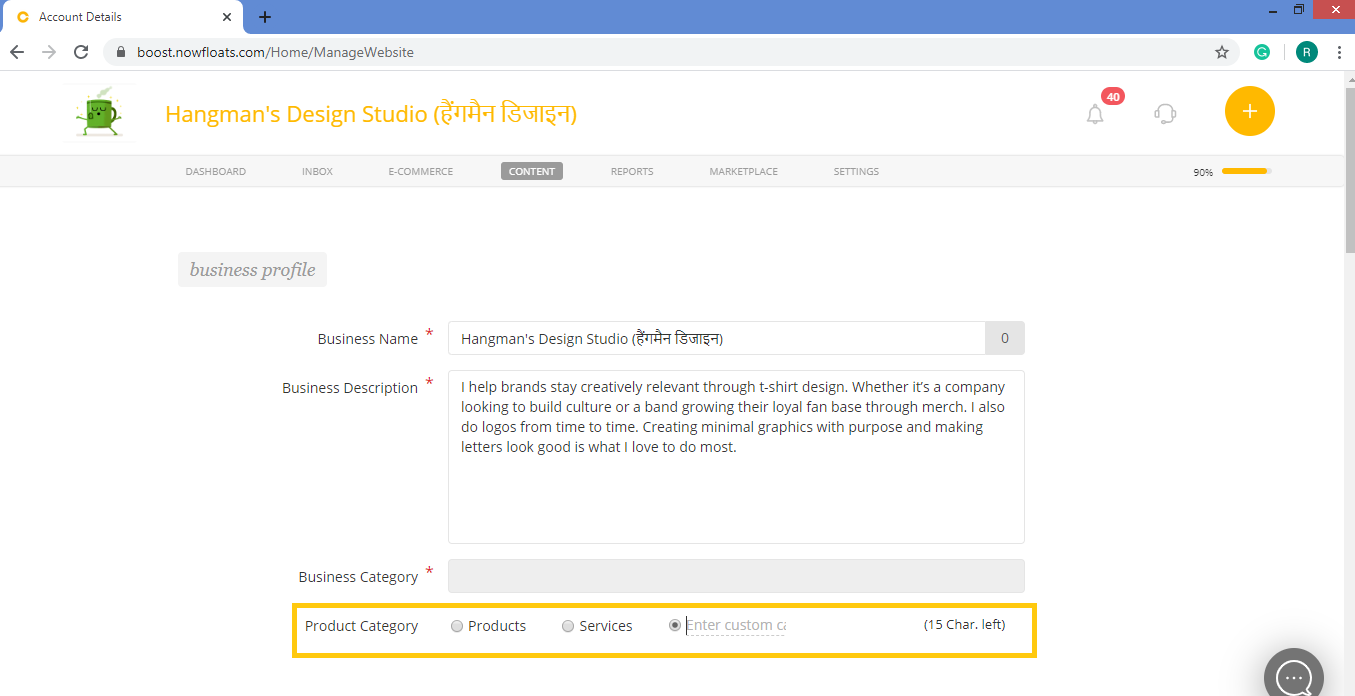This screenshot has height=696, width=1355.
Task: Open the Settings menu
Action: (856, 171)
